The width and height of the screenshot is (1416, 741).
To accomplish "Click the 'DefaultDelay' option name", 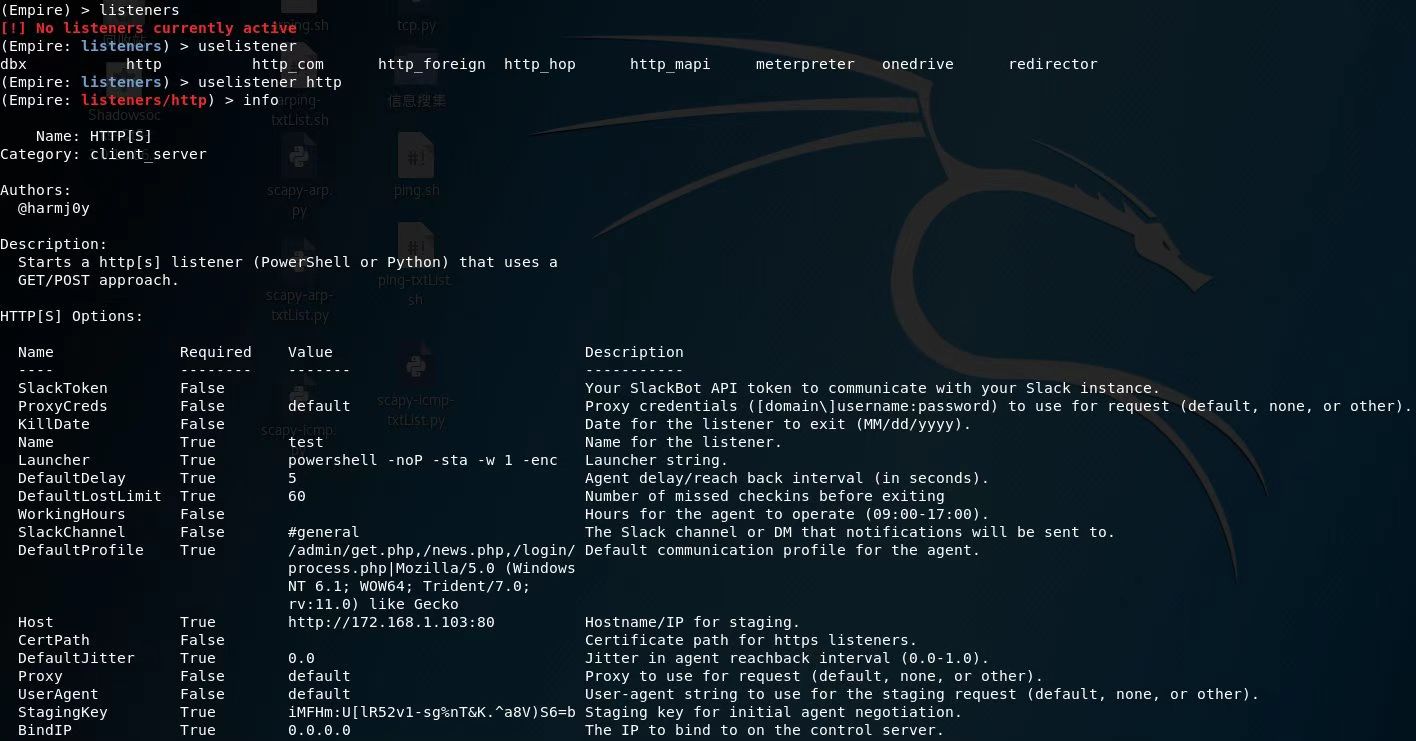I will tap(72, 478).
